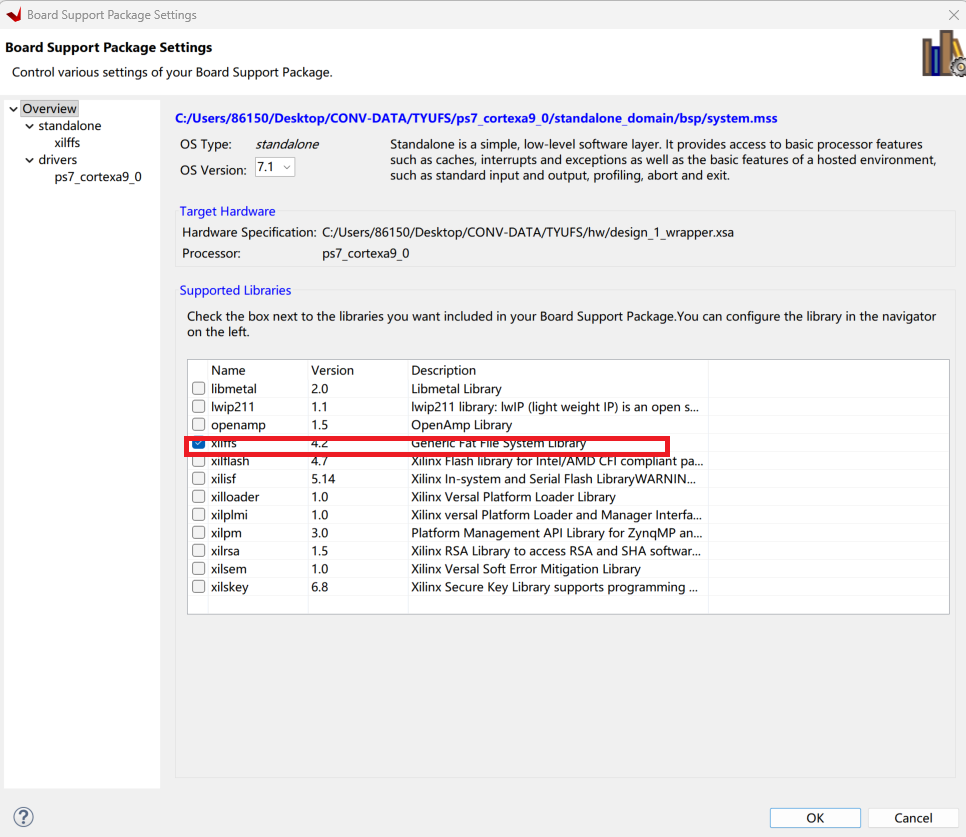Image resolution: width=966 pixels, height=837 pixels.
Task: Click the openamp library name
Action: coord(238,425)
